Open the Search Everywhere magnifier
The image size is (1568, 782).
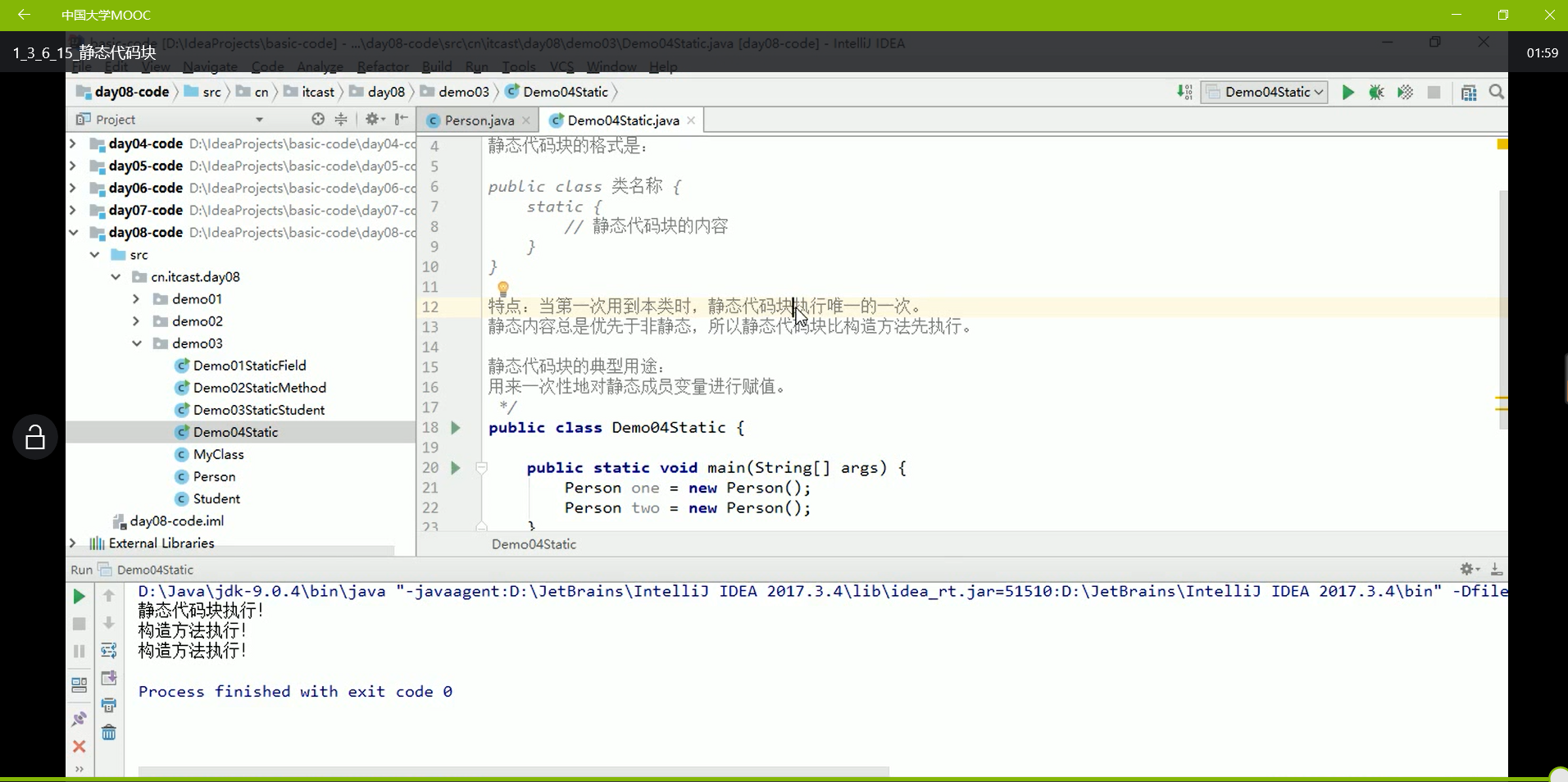point(1497,92)
